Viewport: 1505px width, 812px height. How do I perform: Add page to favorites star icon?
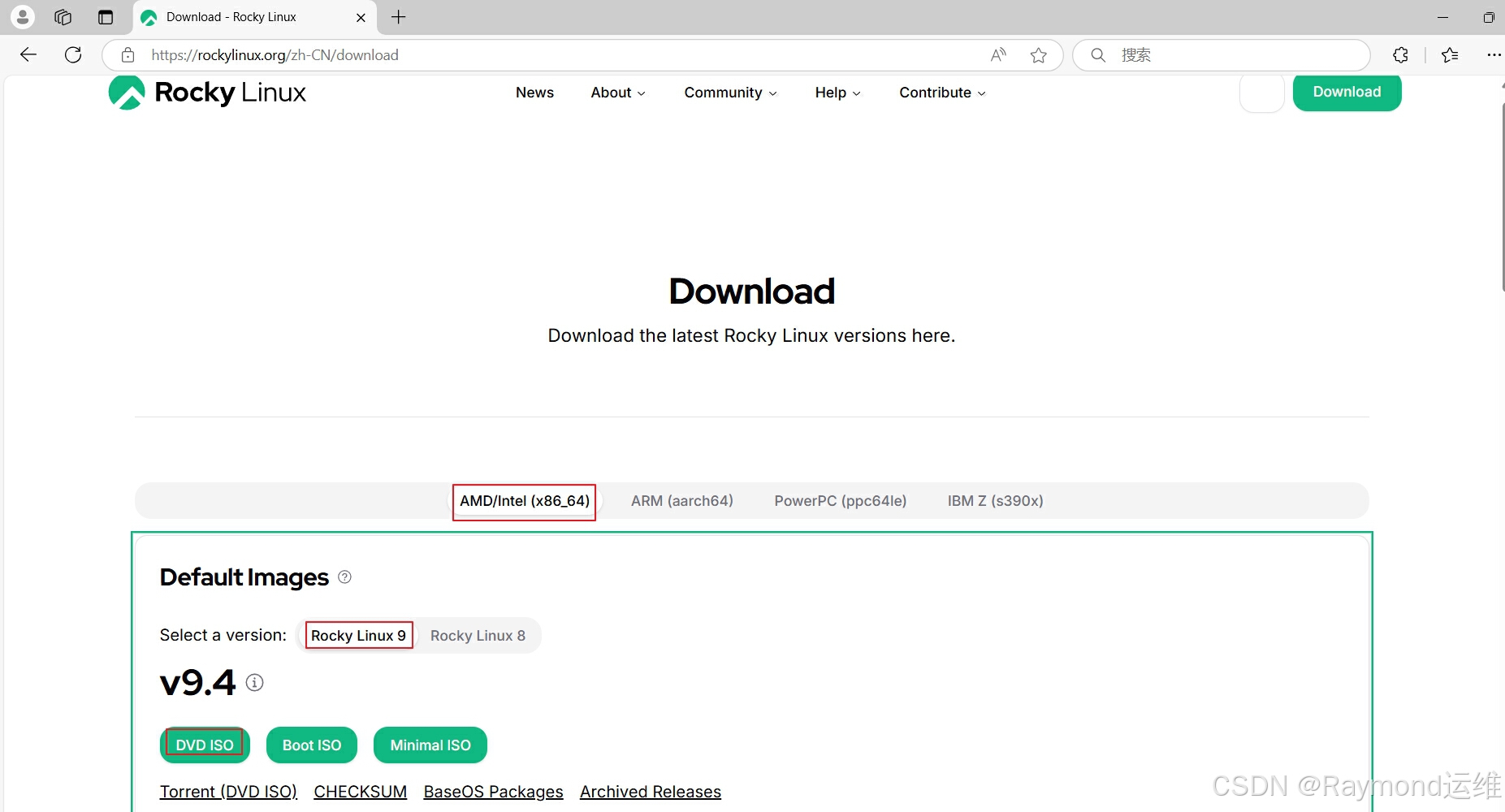point(1038,55)
